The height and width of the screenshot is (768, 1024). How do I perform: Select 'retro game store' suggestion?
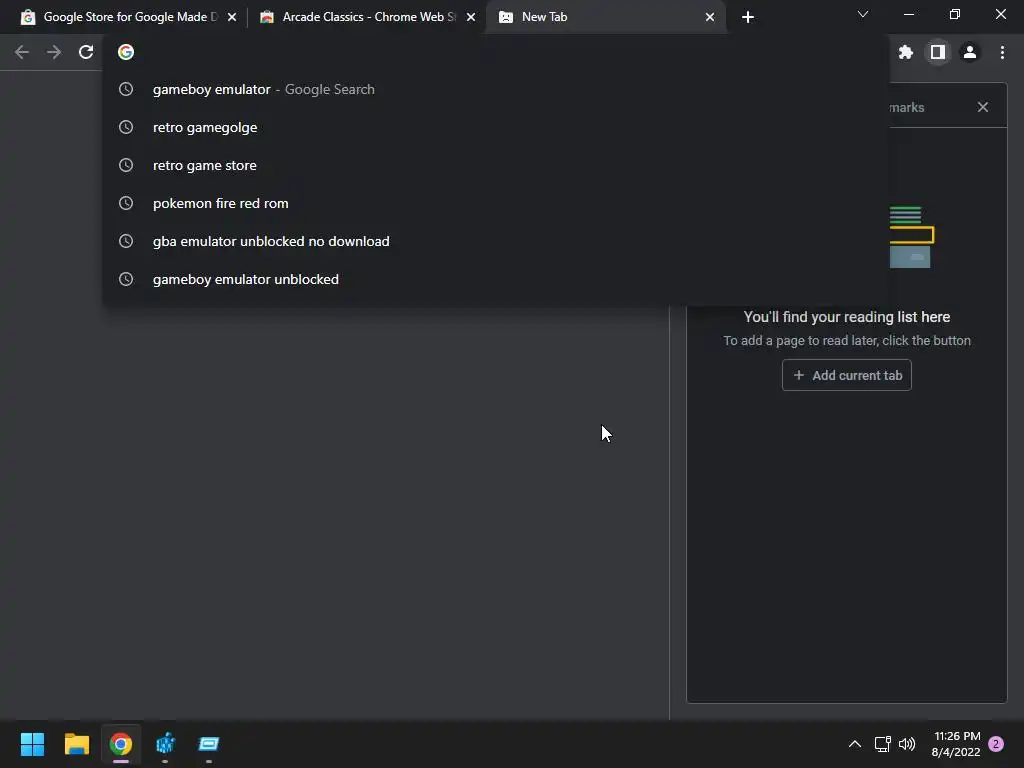pyautogui.click(x=496, y=165)
